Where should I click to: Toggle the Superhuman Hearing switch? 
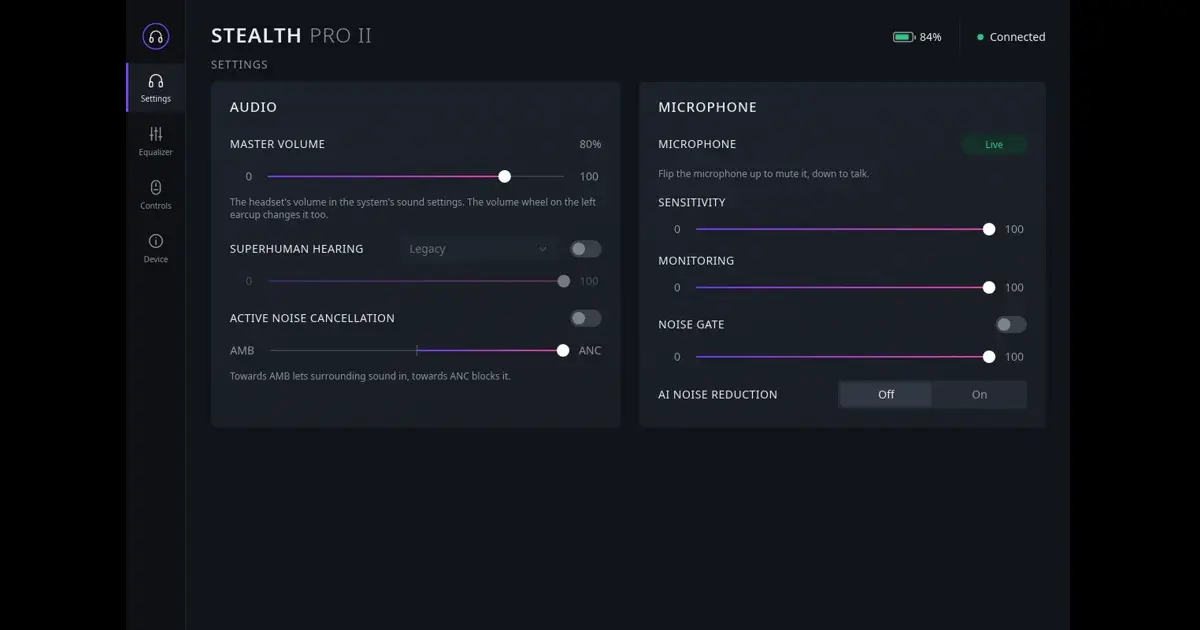586,249
